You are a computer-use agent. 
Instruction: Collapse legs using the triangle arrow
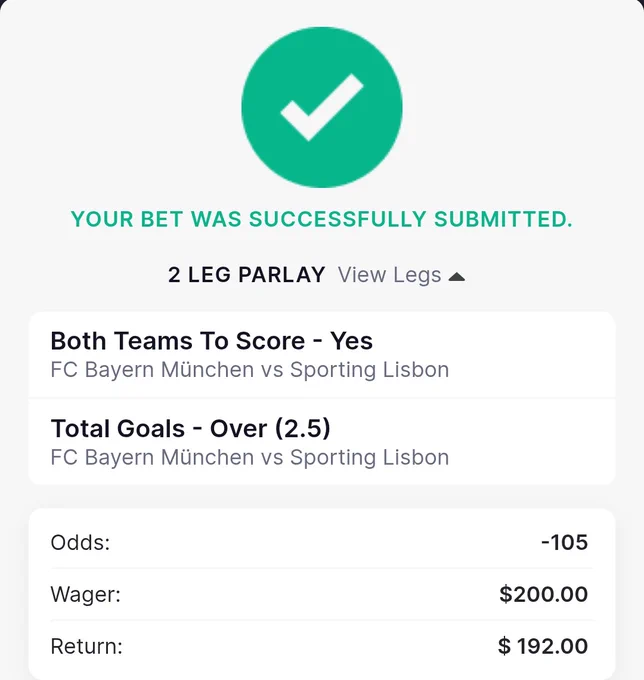457,277
